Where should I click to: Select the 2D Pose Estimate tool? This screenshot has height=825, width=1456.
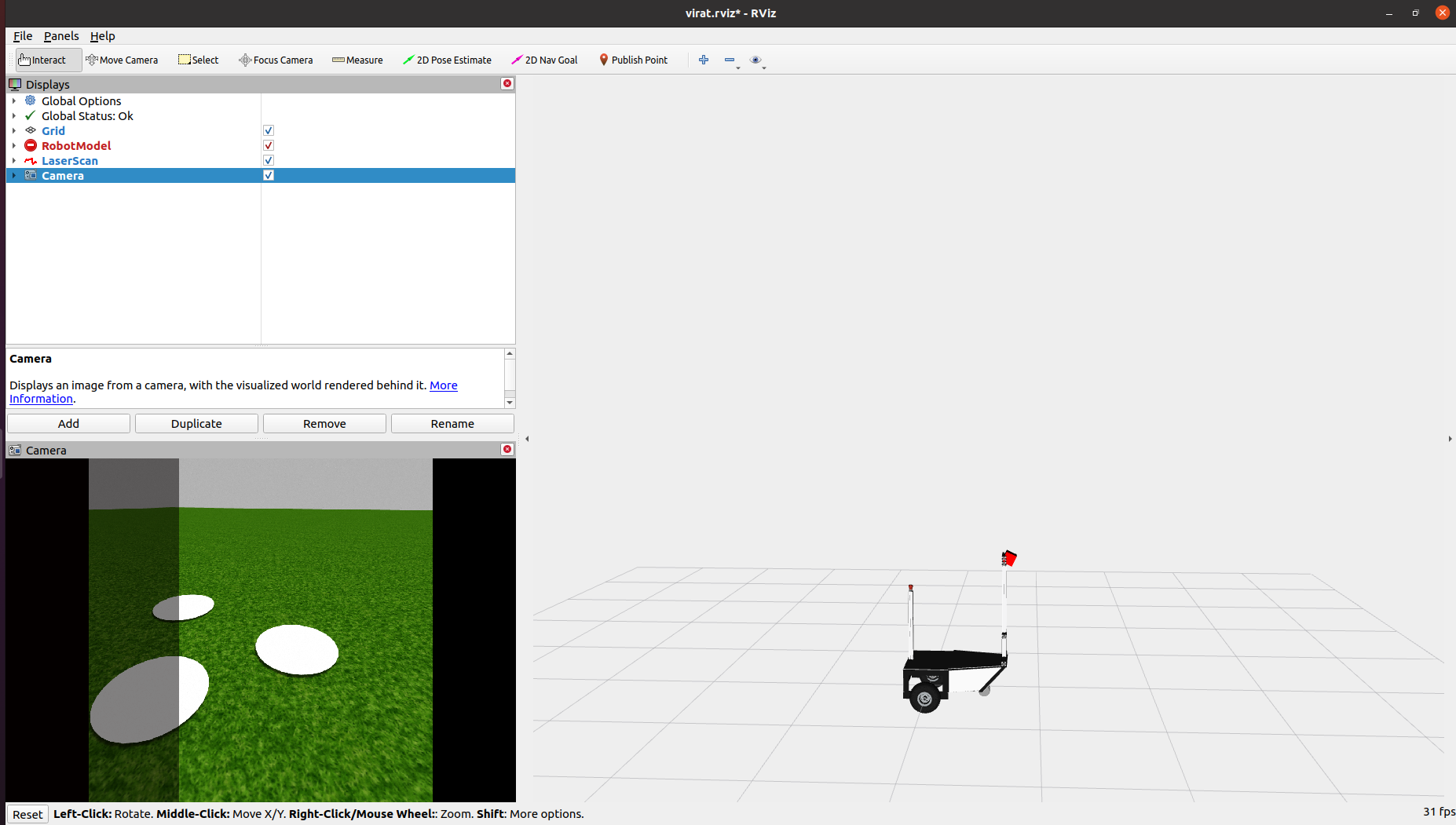(x=447, y=60)
